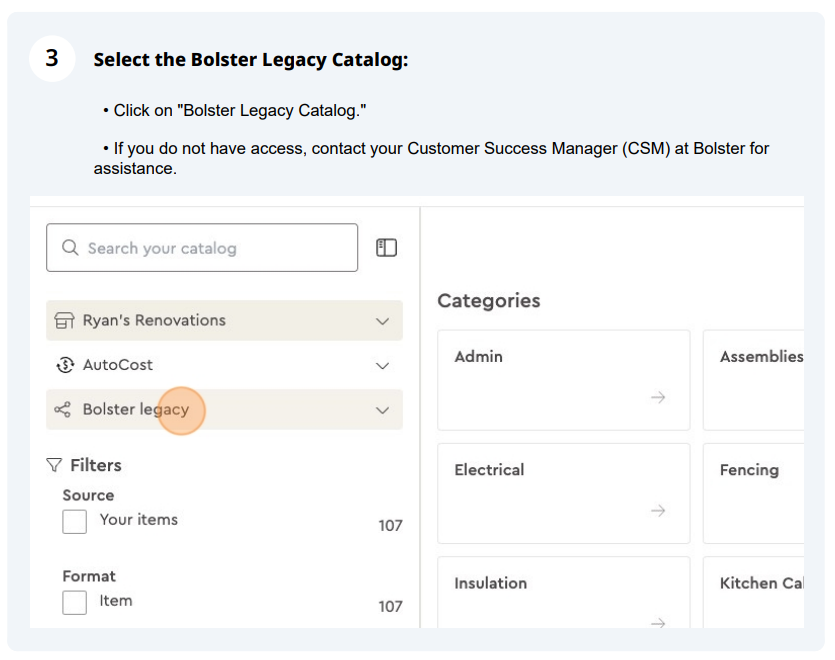Click the Filters heading

click(x=96, y=465)
